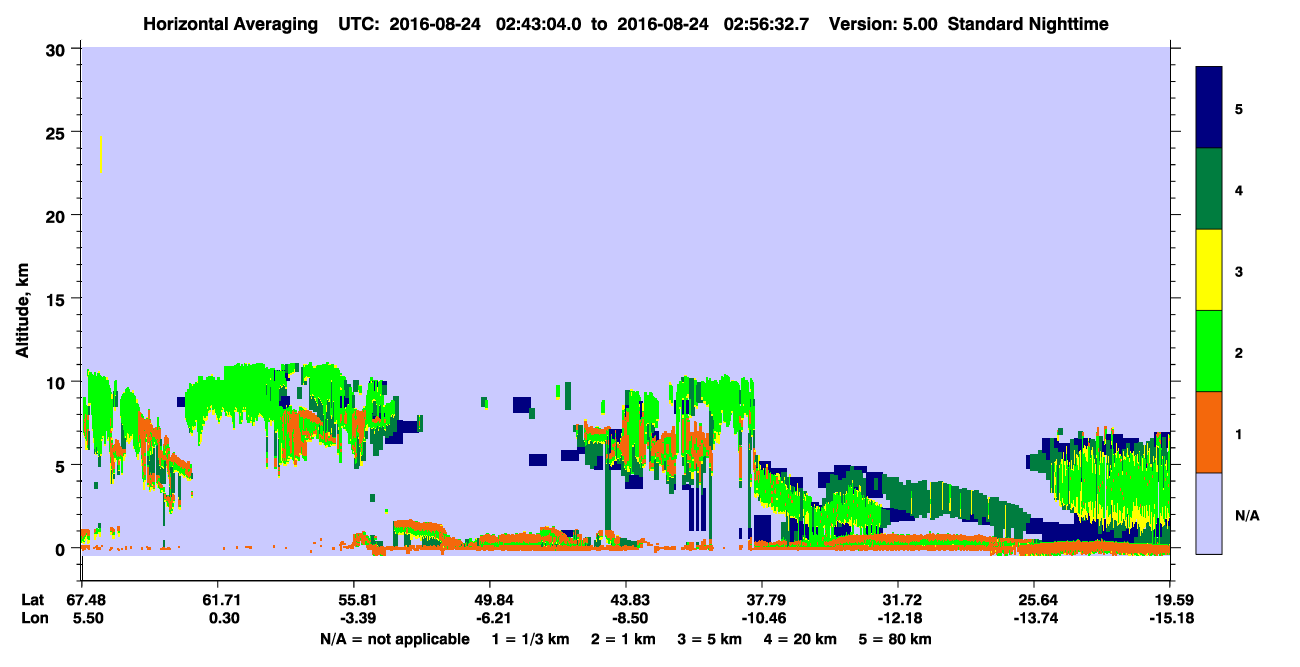1300x667 pixels.
Task: Click legend text '4 = 20 km'
Action: click(800, 639)
